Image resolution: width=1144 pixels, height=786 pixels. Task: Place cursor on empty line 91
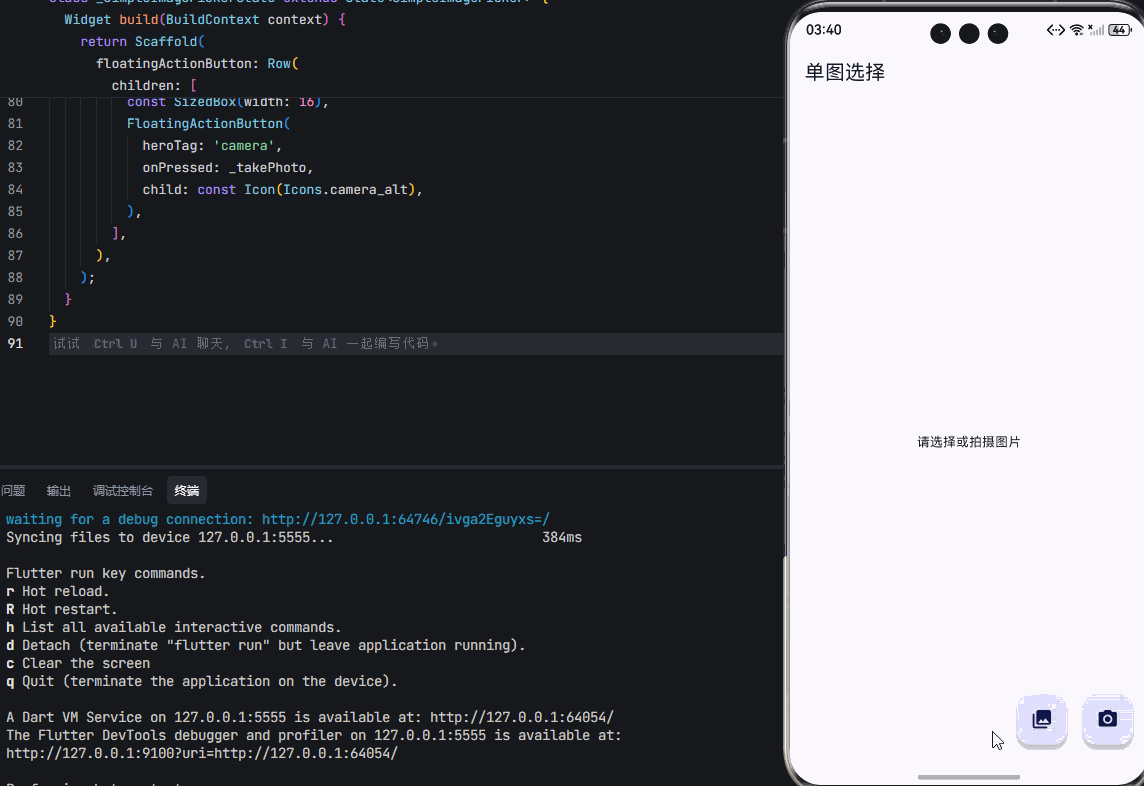pos(416,343)
